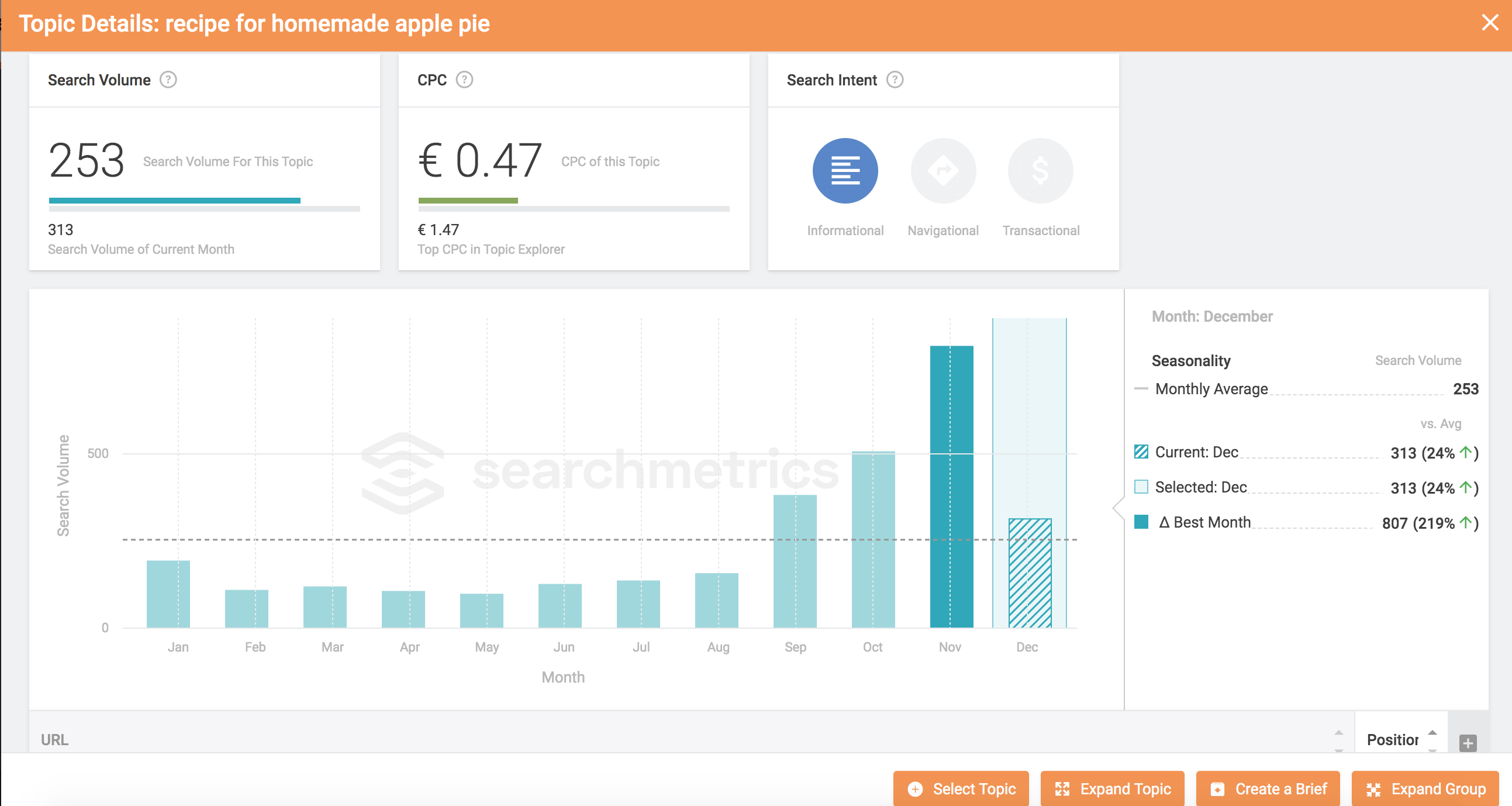Click the Monthly Average value 253
Screen dimensions: 1512x806
[x=1465, y=388]
